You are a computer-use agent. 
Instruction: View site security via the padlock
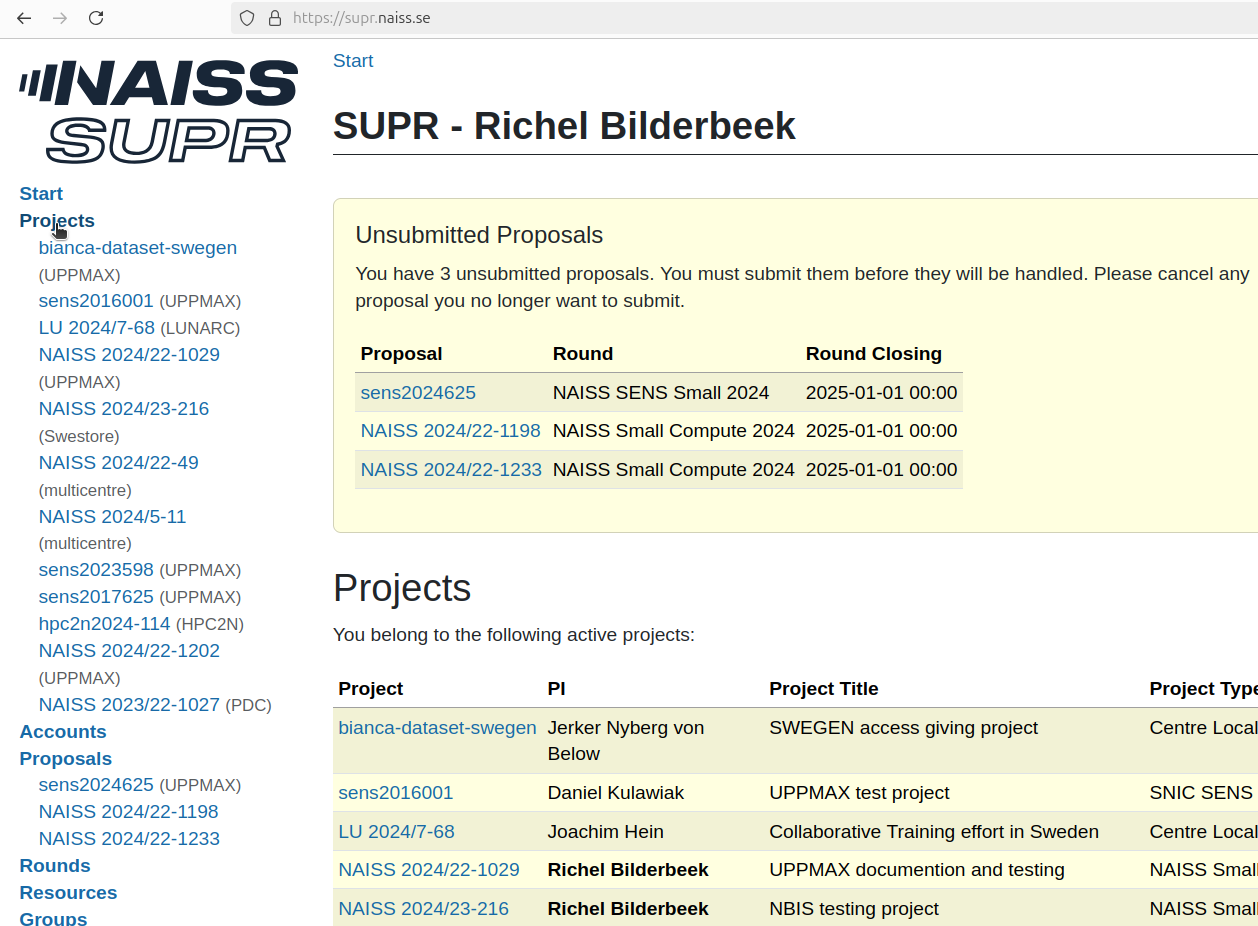273,18
